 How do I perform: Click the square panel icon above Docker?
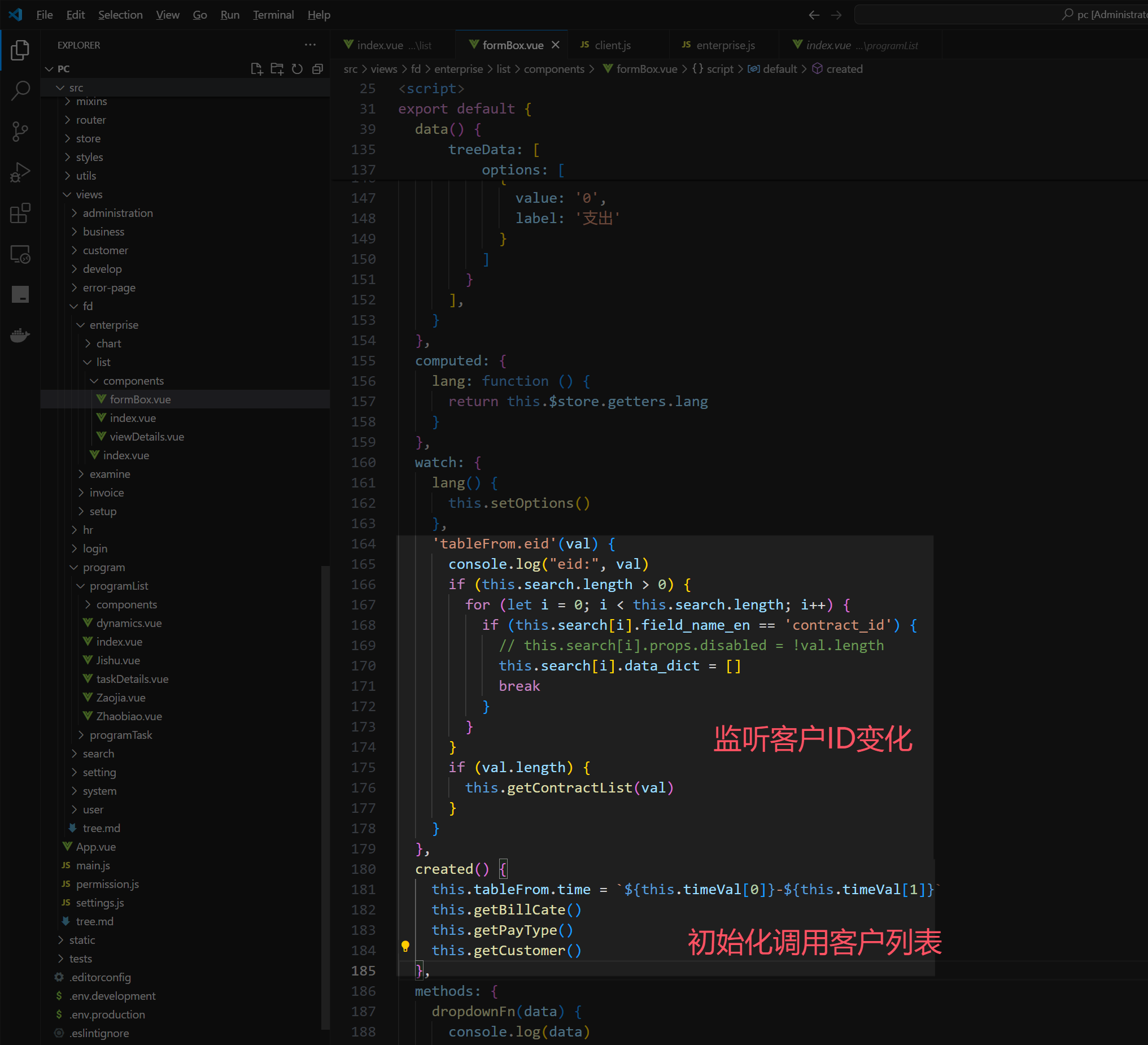[x=20, y=294]
